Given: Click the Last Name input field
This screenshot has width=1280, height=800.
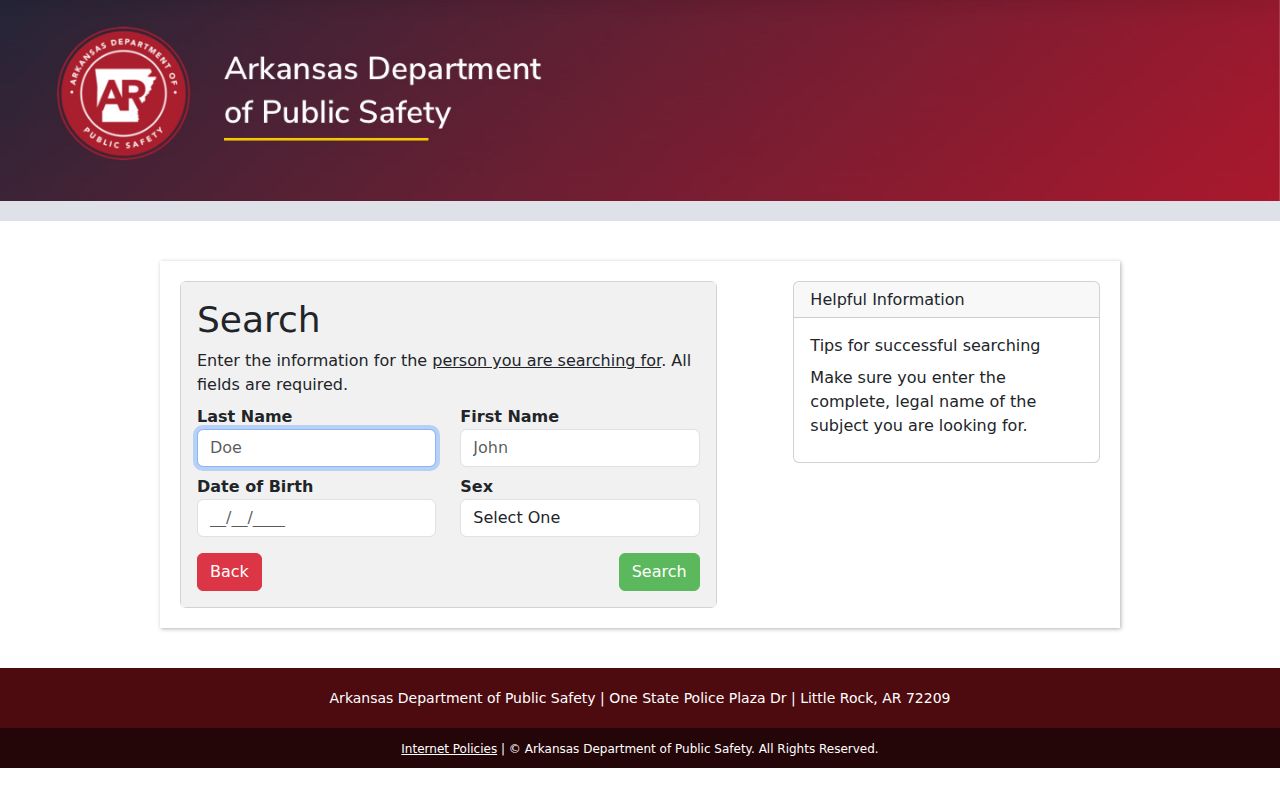Looking at the screenshot, I should [x=316, y=448].
